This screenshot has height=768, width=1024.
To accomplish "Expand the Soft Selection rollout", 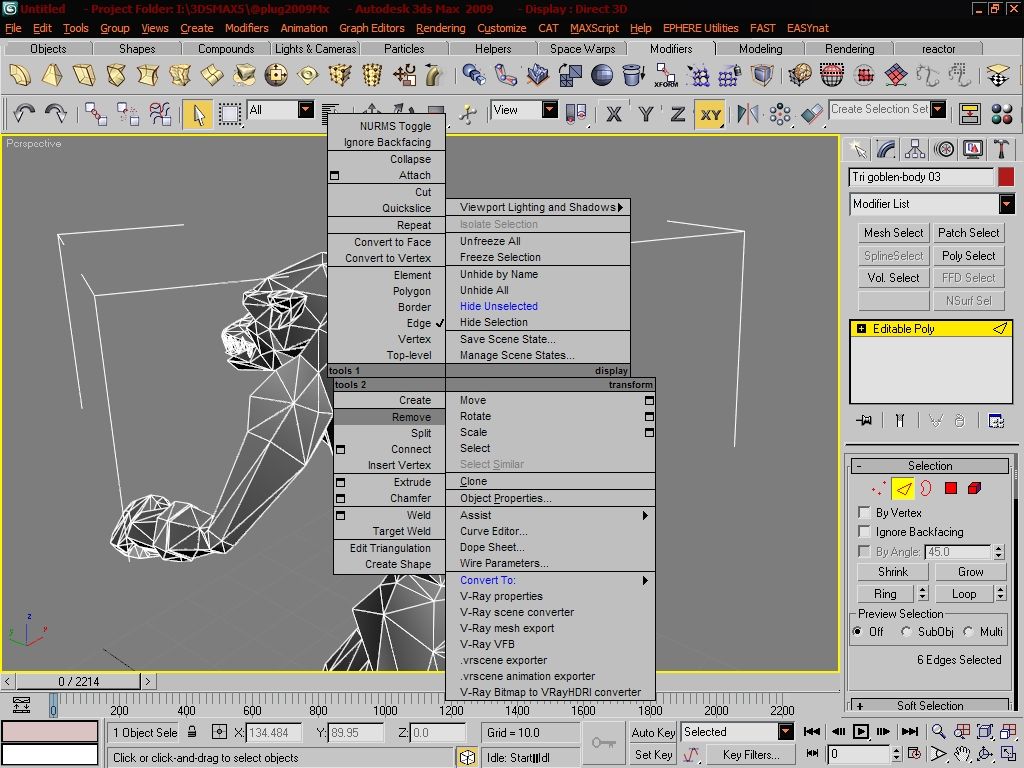I will [930, 706].
